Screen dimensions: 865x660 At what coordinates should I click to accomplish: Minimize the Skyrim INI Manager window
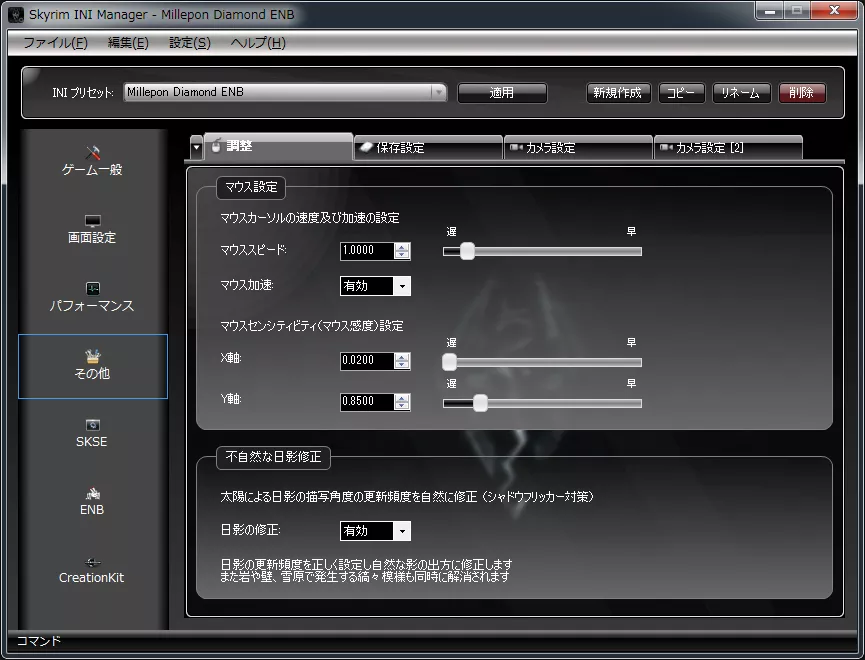point(770,11)
